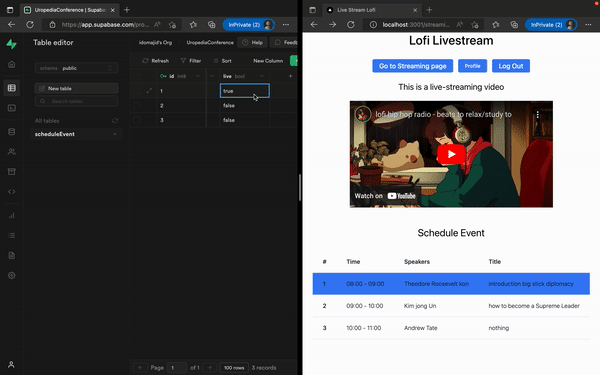
Task: Toggle the select-all rows checkbox in header
Action: tap(136, 76)
